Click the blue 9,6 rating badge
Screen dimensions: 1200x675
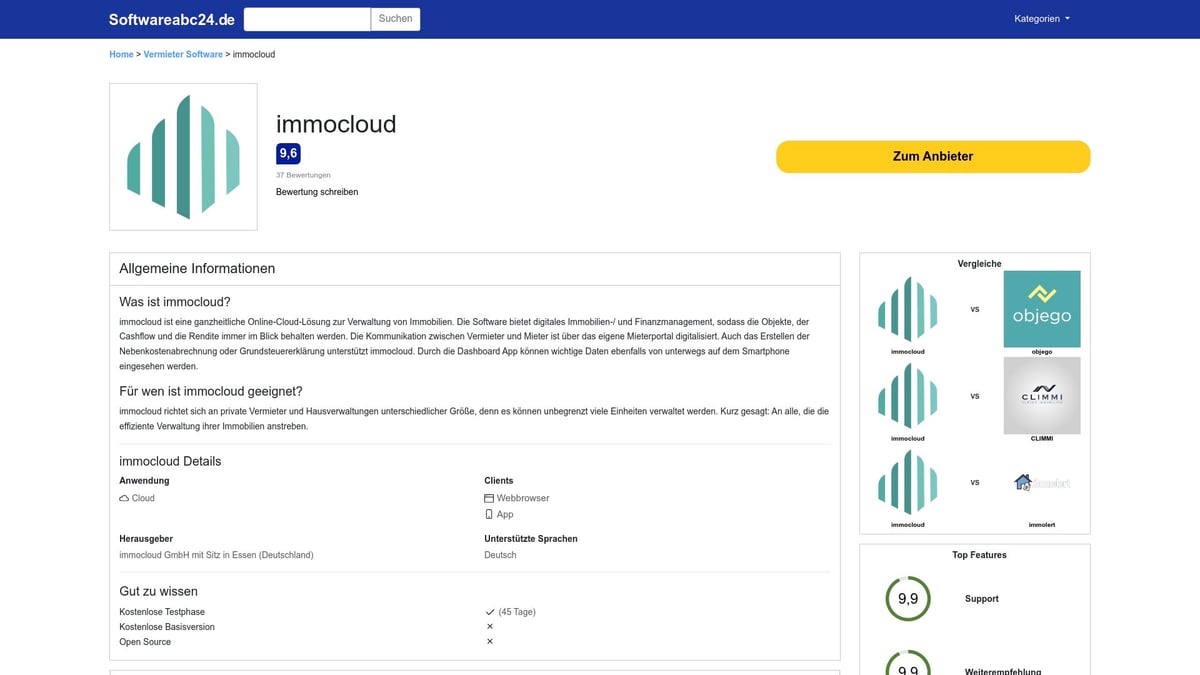click(x=288, y=153)
